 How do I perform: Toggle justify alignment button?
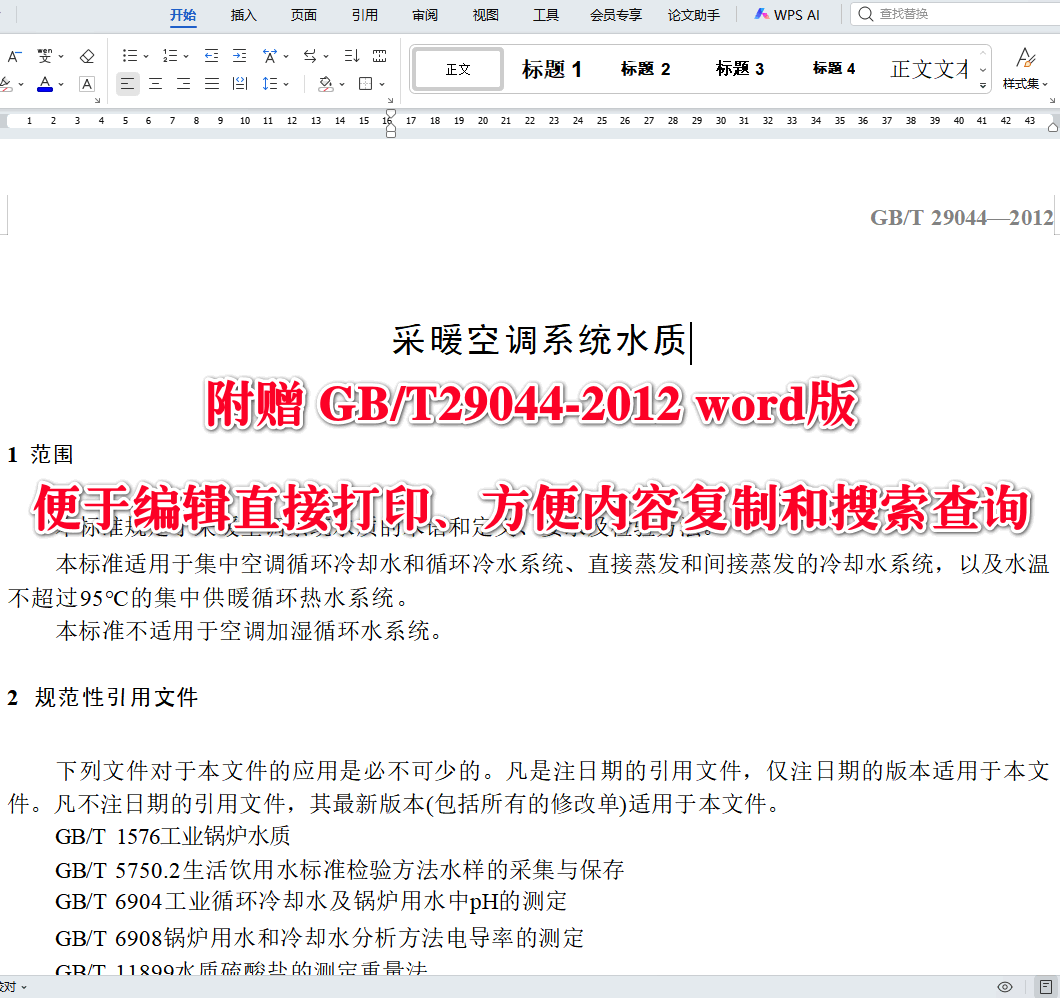212,84
